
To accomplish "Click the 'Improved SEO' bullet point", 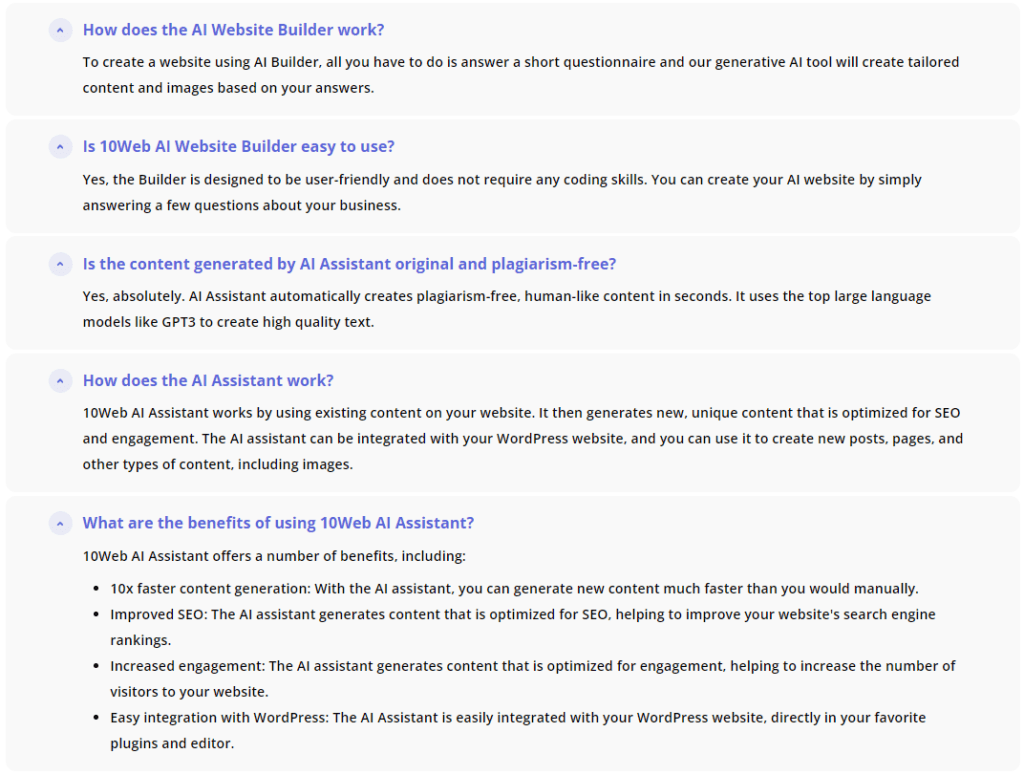I will click(522, 627).
